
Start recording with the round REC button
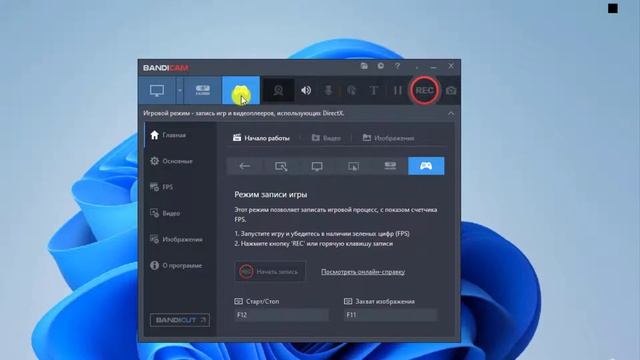coord(424,90)
